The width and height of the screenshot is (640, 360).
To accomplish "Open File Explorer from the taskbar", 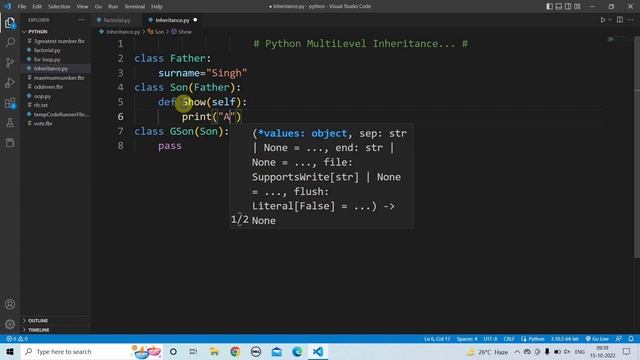I will pyautogui.click(x=214, y=351).
